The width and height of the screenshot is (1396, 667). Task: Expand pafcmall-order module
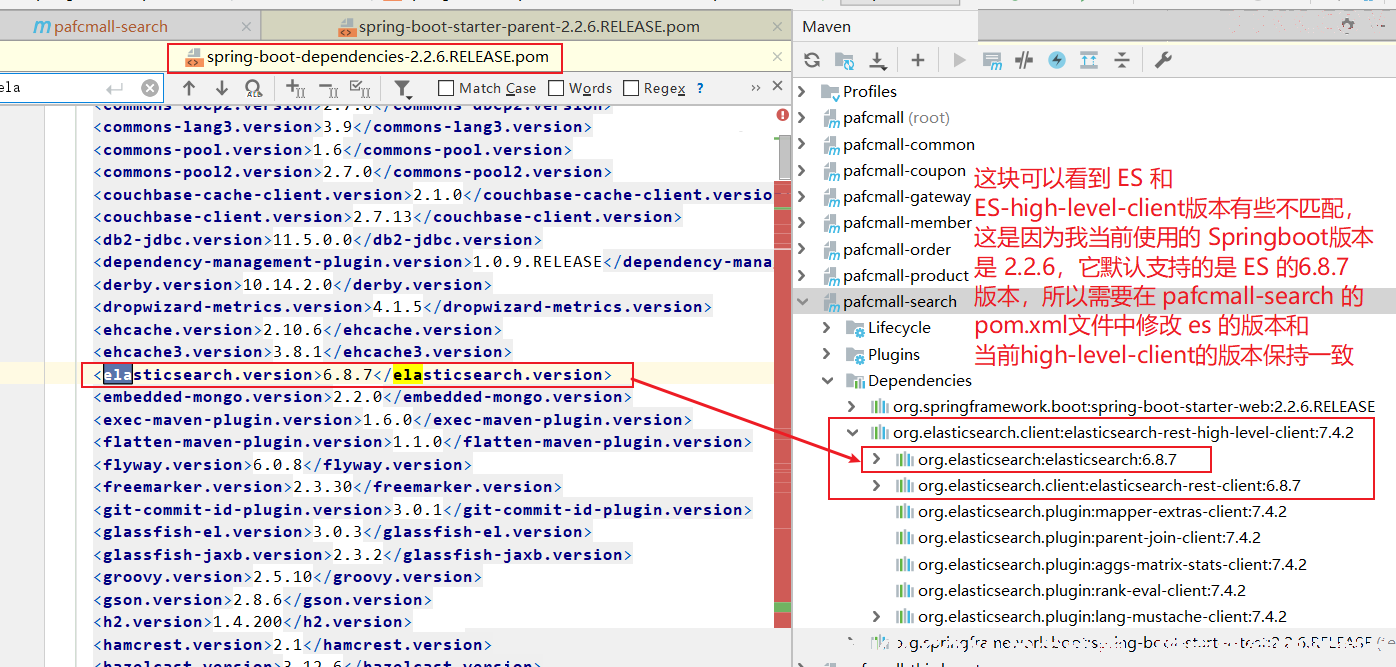tap(802, 249)
